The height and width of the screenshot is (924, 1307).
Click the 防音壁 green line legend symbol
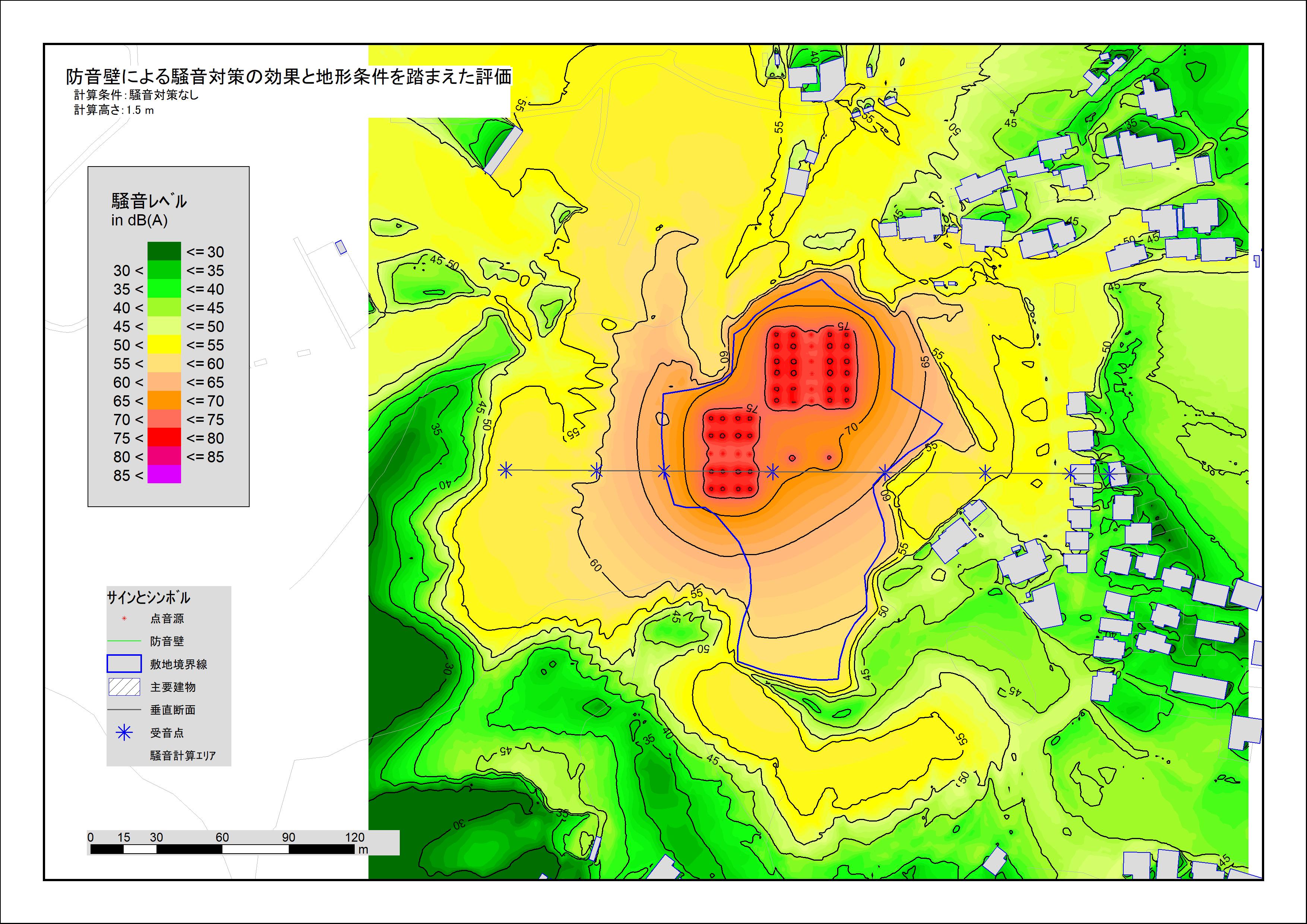click(x=124, y=641)
